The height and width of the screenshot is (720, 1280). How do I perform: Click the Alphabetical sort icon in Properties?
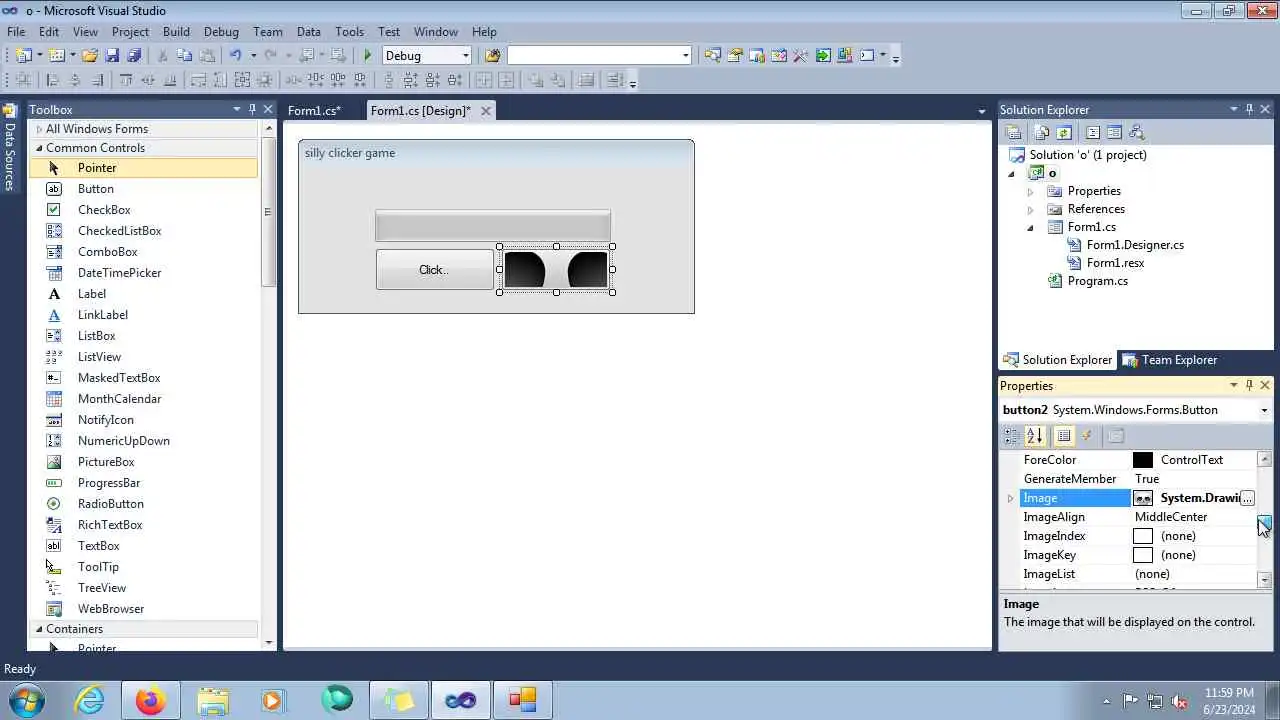pos(1035,436)
